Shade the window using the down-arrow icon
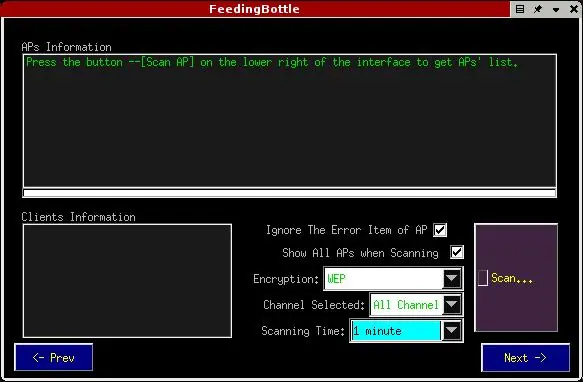The height and width of the screenshot is (382, 583). 556,10
